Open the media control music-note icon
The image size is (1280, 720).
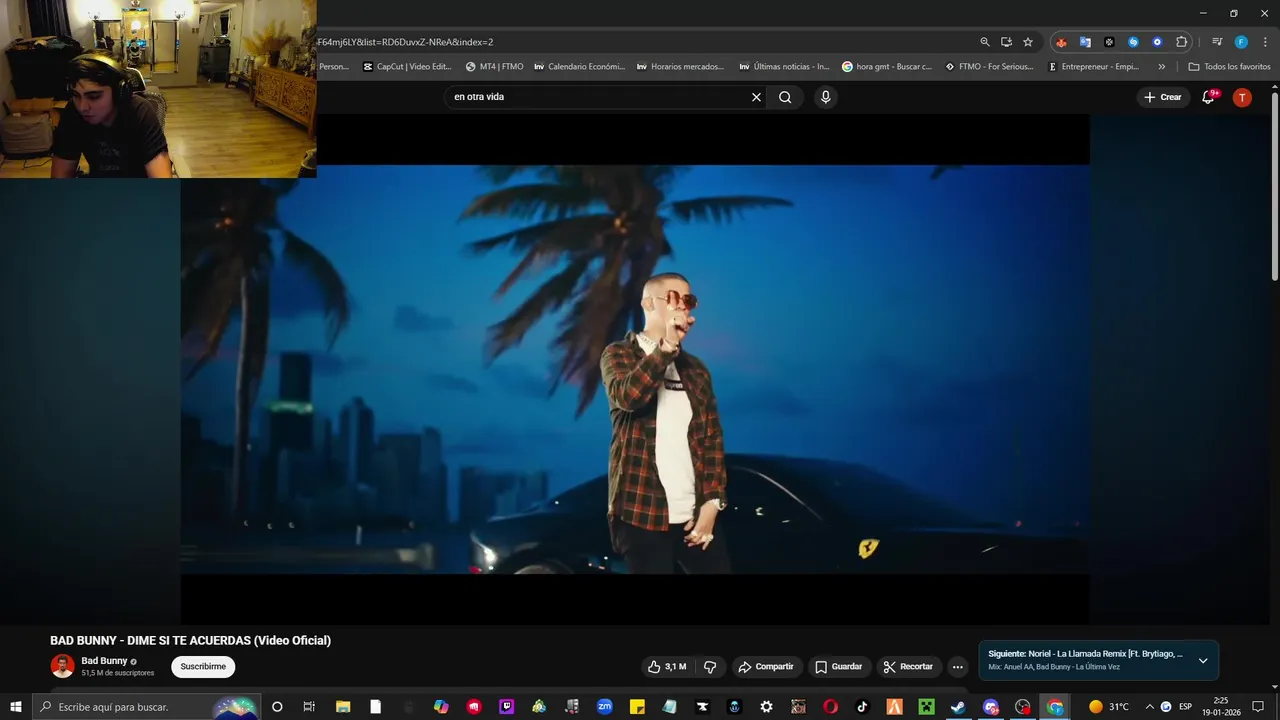click(x=1217, y=42)
